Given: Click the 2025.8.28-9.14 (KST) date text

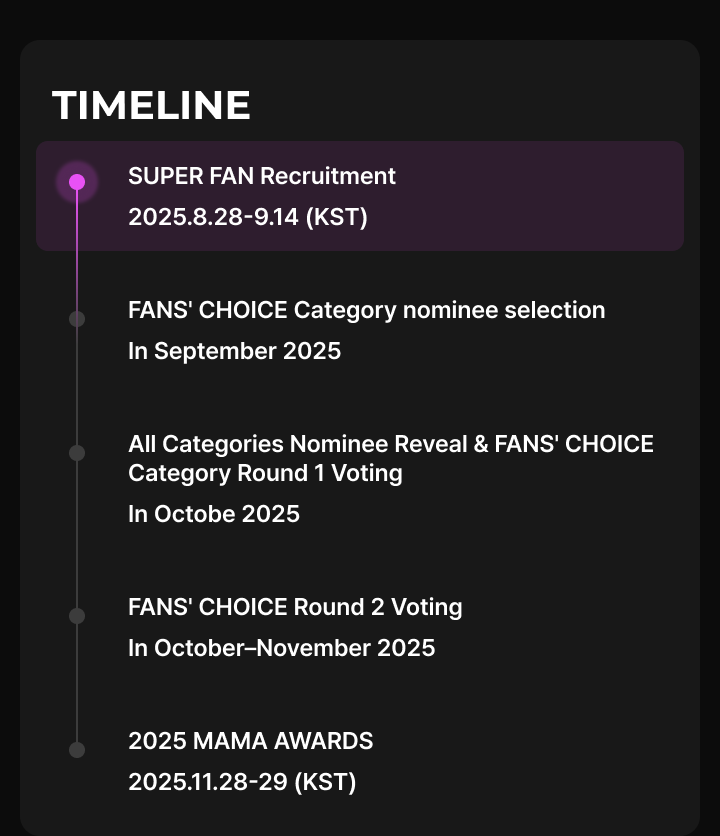Looking at the screenshot, I should pyautogui.click(x=248, y=217).
